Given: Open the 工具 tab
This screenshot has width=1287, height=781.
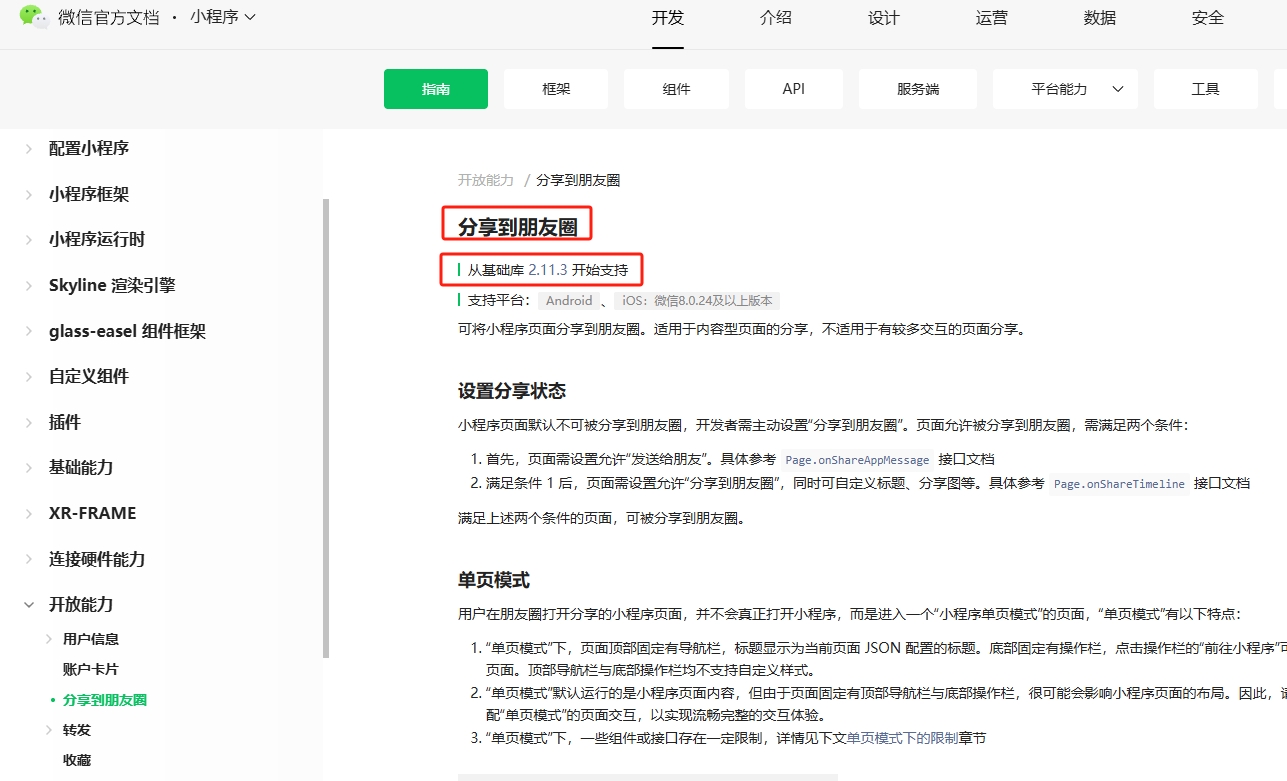Looking at the screenshot, I should tap(1205, 88).
